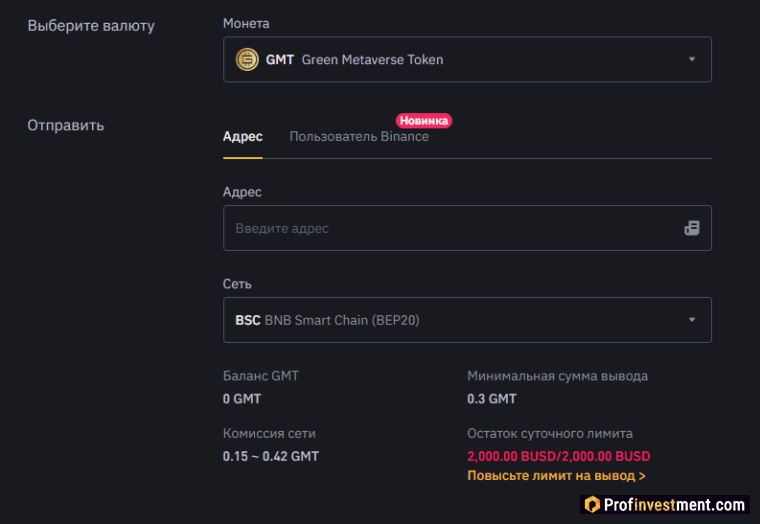The height and width of the screenshot is (524, 760).
Task: Click the Выберите валюту heading
Action: pyautogui.click(x=91, y=26)
